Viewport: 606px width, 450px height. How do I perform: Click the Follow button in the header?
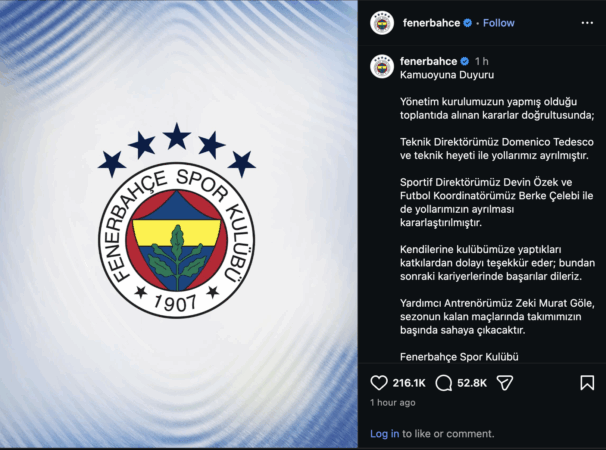[499, 23]
